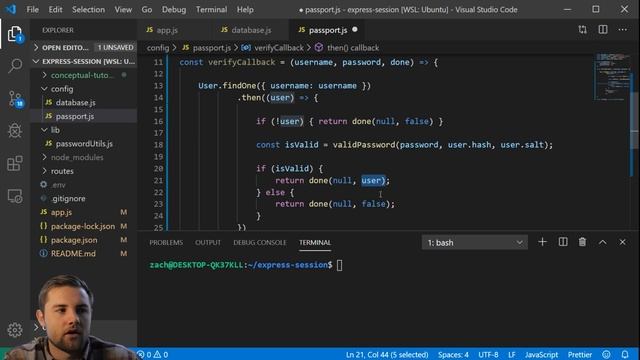Click the config breadcrumb segment
640x360 pixels.
pyautogui.click(x=158, y=48)
